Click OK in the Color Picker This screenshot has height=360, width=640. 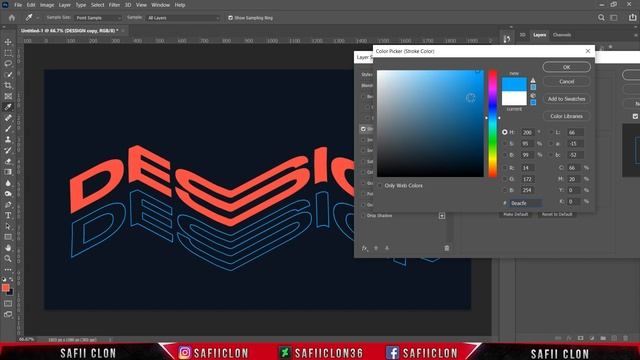point(567,67)
